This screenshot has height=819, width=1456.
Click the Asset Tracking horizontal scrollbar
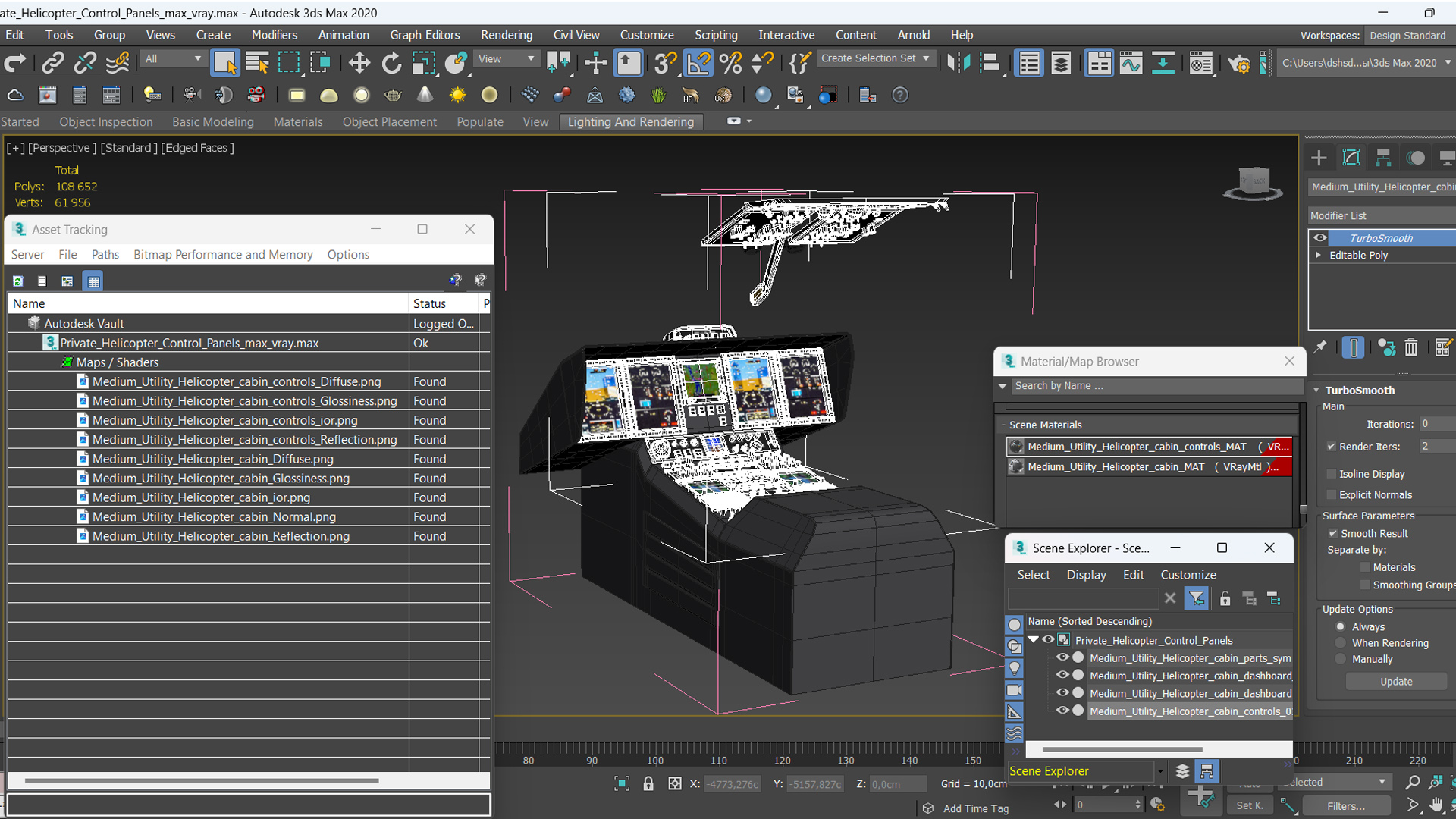tap(201, 780)
